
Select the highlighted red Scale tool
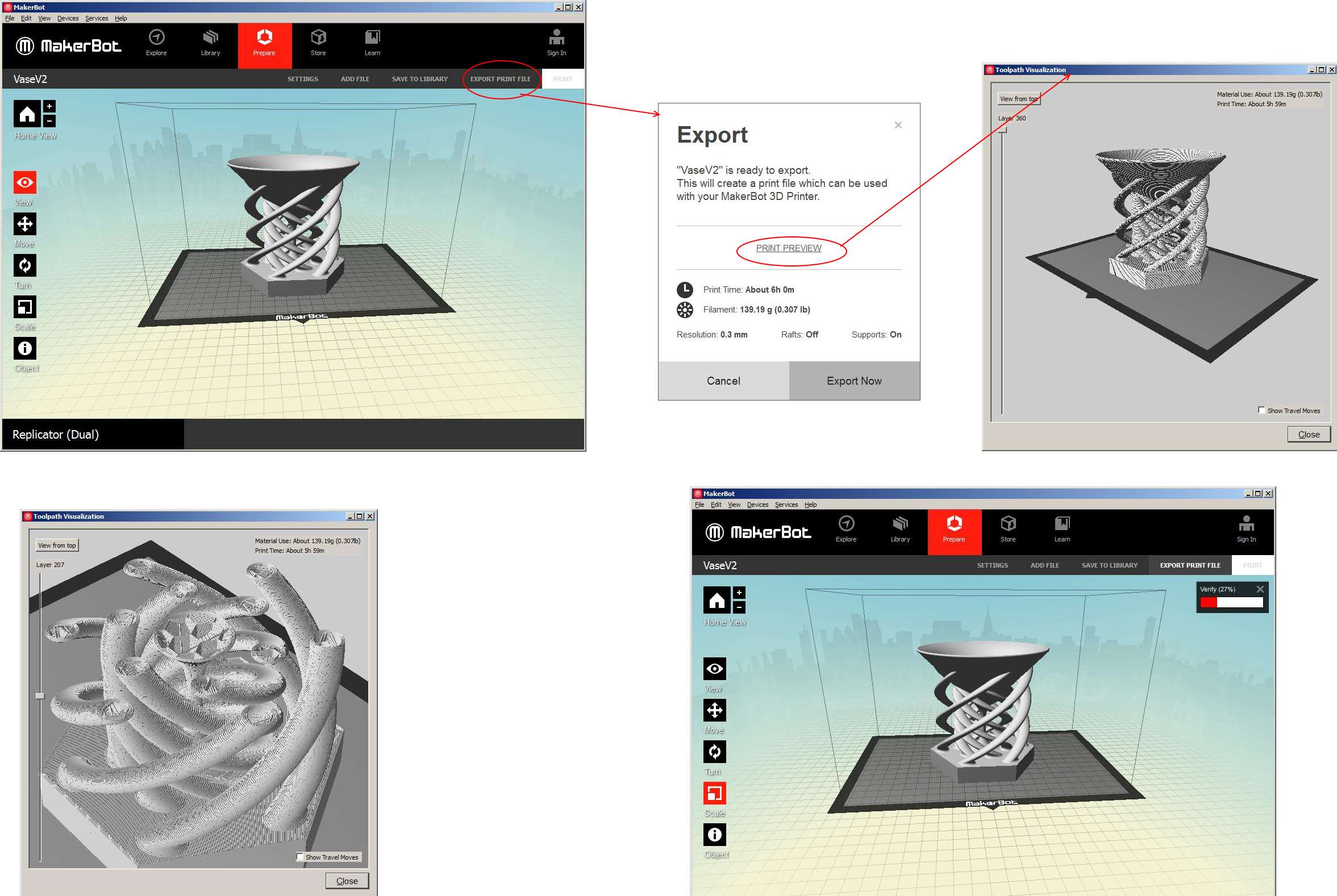pyautogui.click(x=714, y=793)
